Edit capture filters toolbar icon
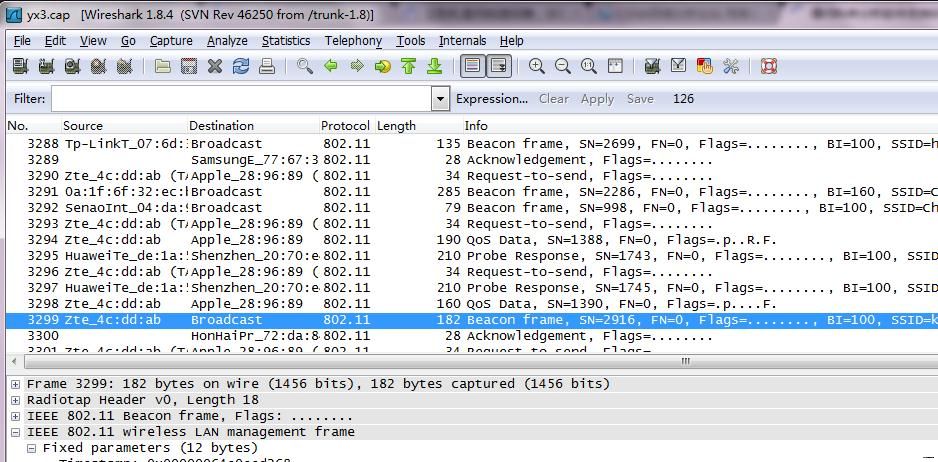The image size is (938, 462). tap(653, 66)
